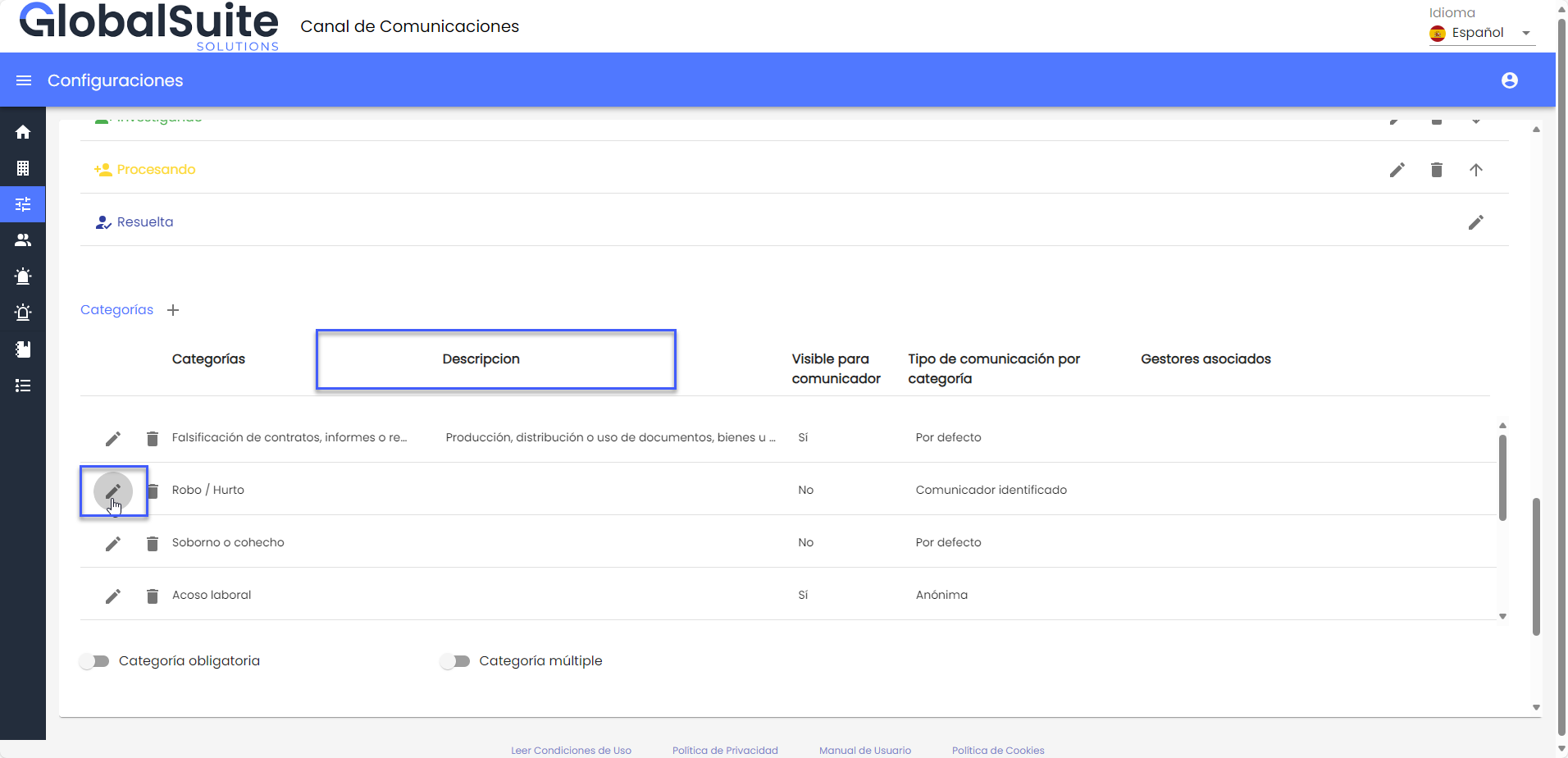
Task: Open Leer Condiciones de Uso link
Action: click(x=571, y=750)
